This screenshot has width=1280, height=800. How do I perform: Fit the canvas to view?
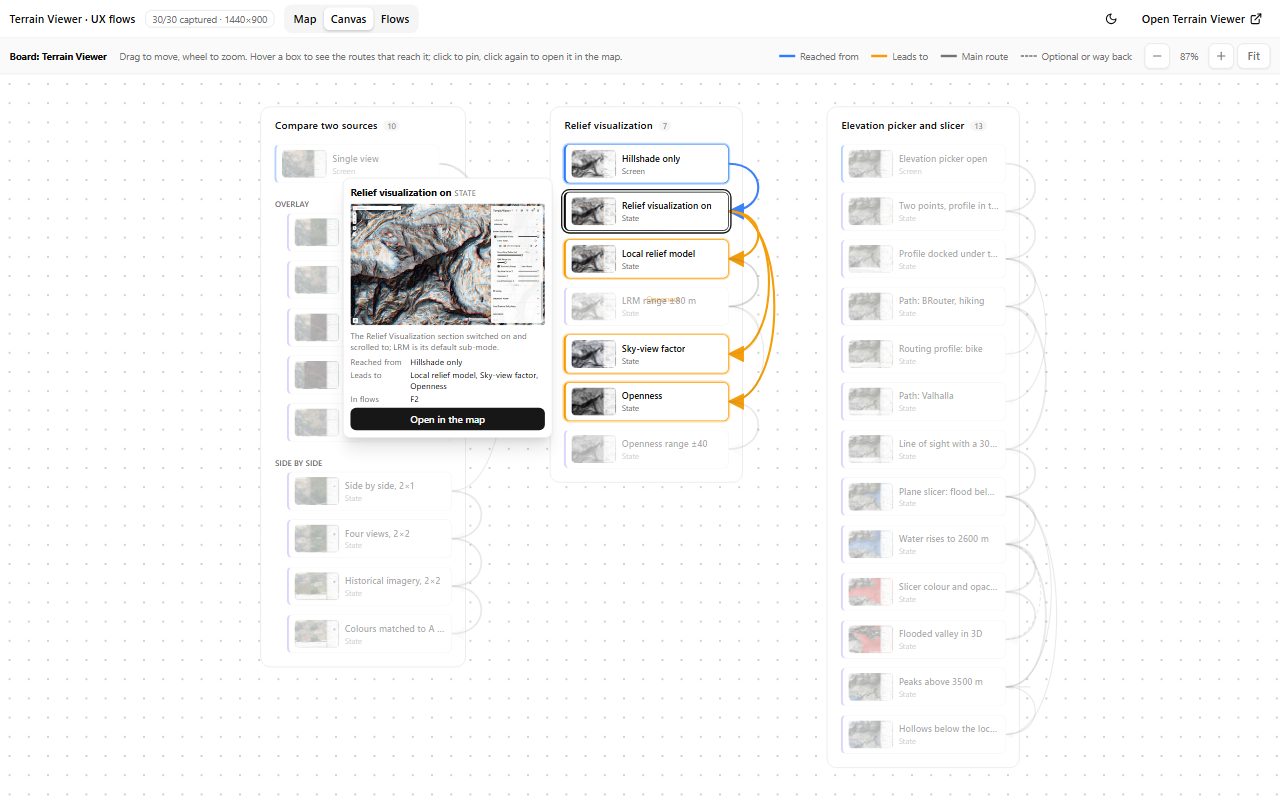1254,57
